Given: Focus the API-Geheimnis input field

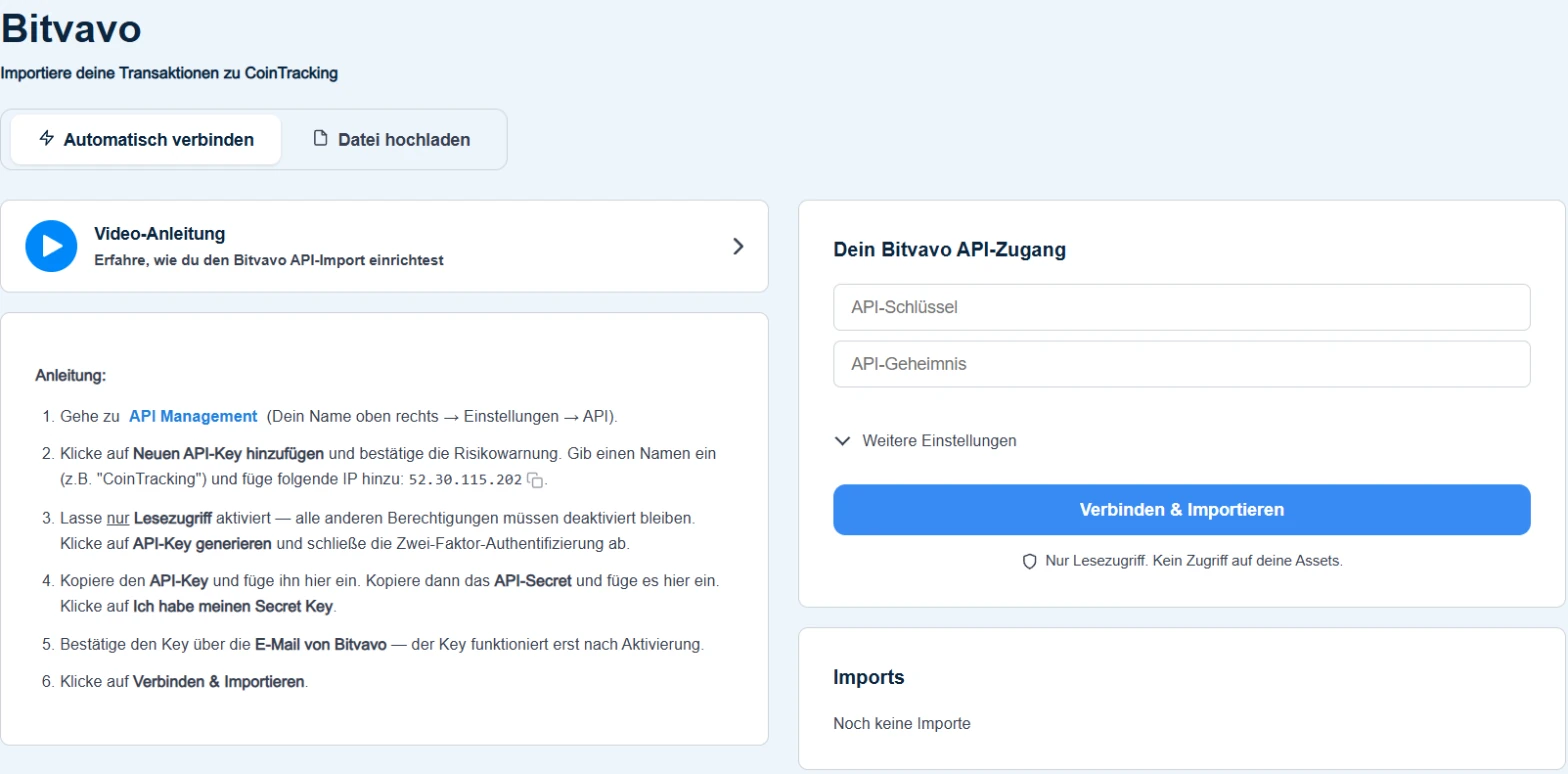Looking at the screenshot, I should [1182, 364].
